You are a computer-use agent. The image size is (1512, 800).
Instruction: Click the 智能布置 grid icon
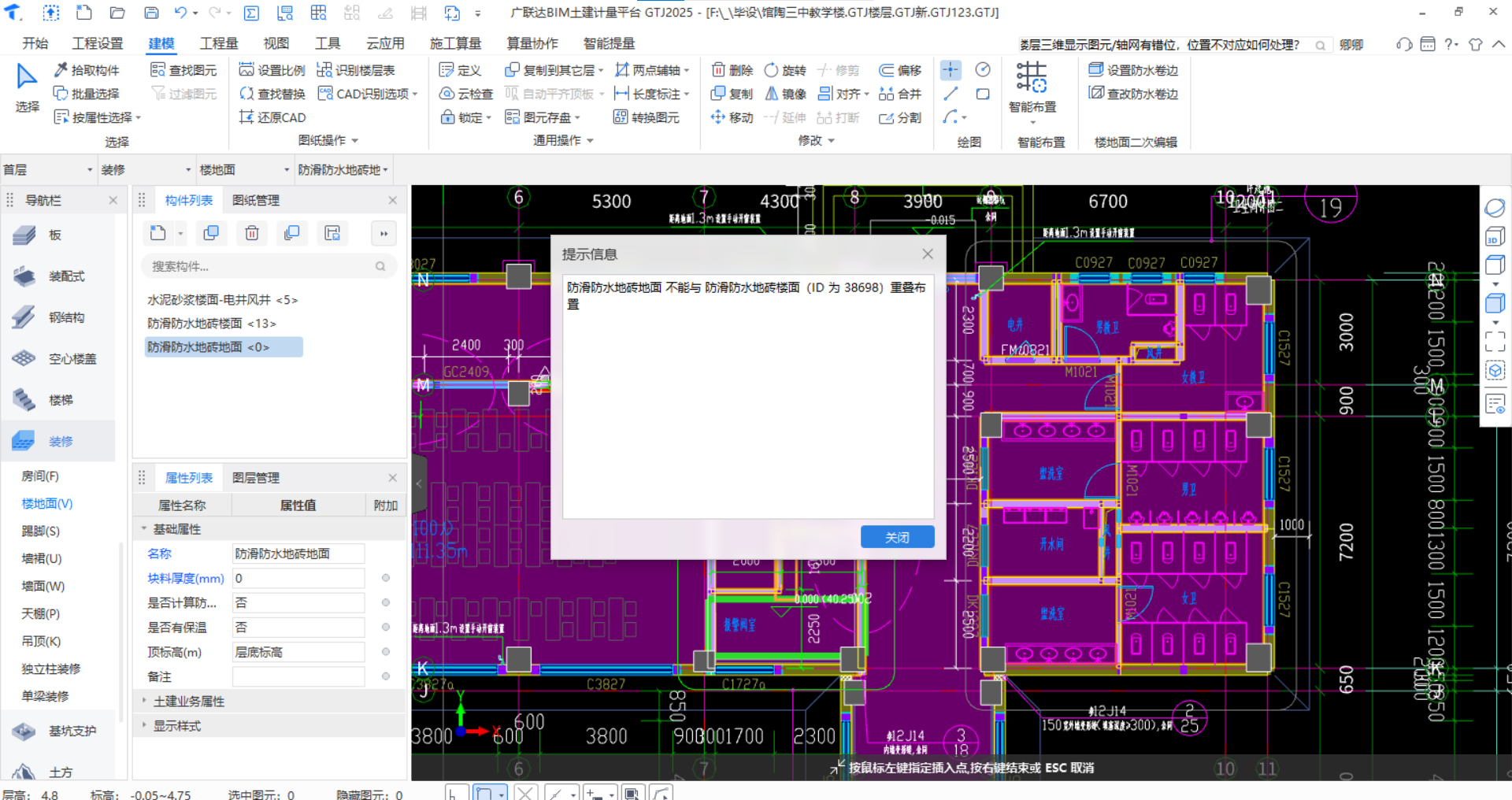[x=1032, y=77]
